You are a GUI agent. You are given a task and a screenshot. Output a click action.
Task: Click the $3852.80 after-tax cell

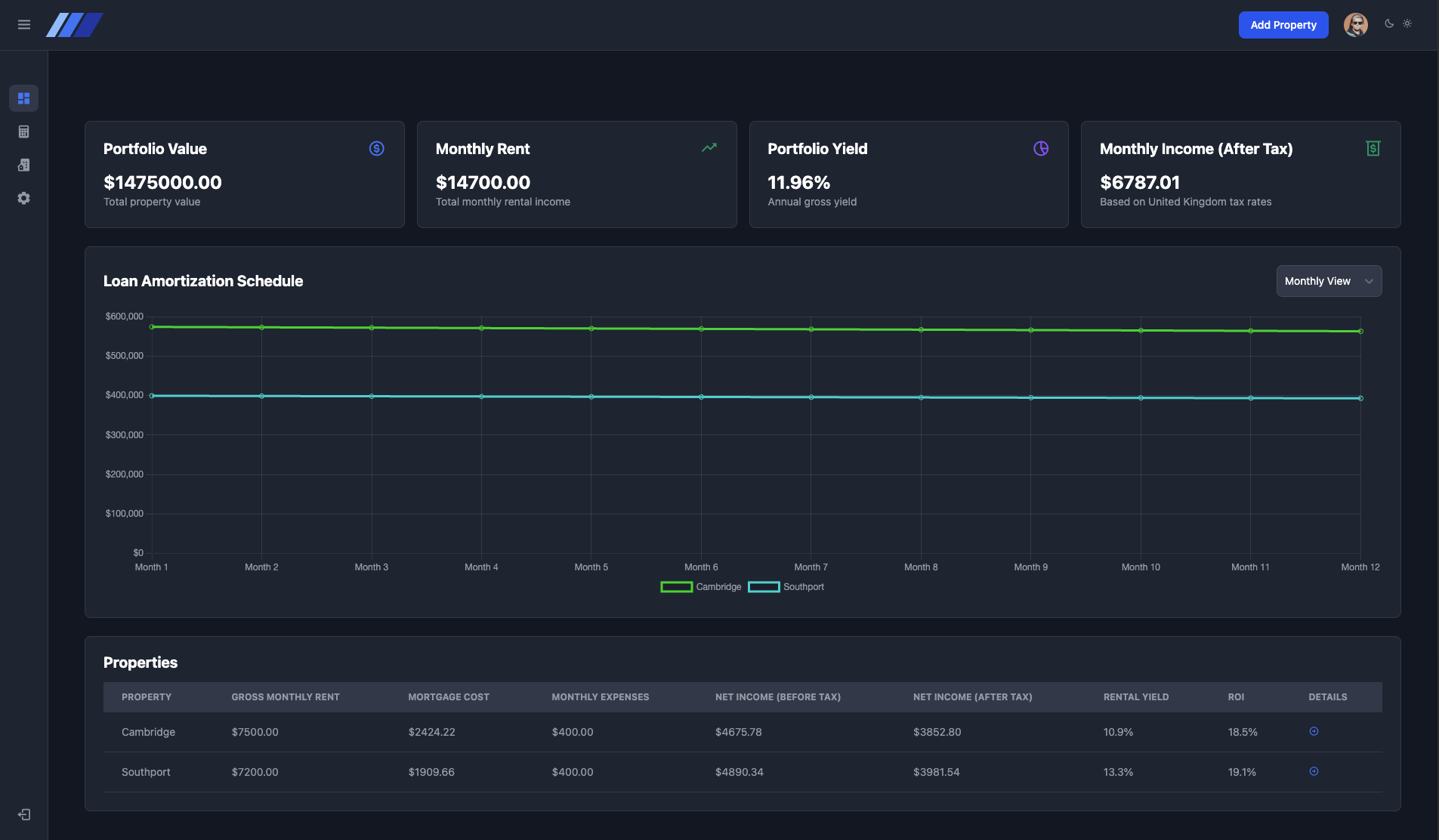point(937,732)
